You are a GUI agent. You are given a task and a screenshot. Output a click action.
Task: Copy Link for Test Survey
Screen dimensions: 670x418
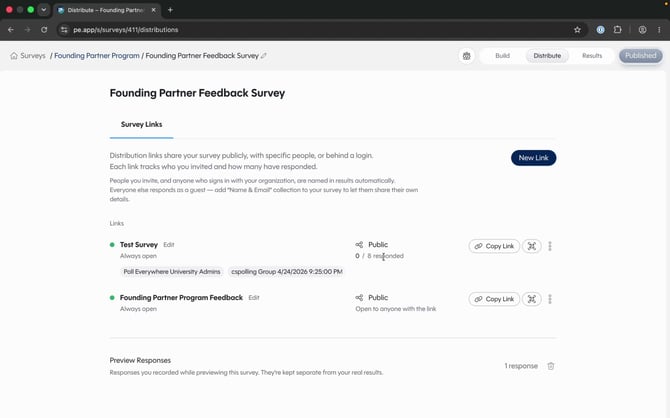coord(494,246)
